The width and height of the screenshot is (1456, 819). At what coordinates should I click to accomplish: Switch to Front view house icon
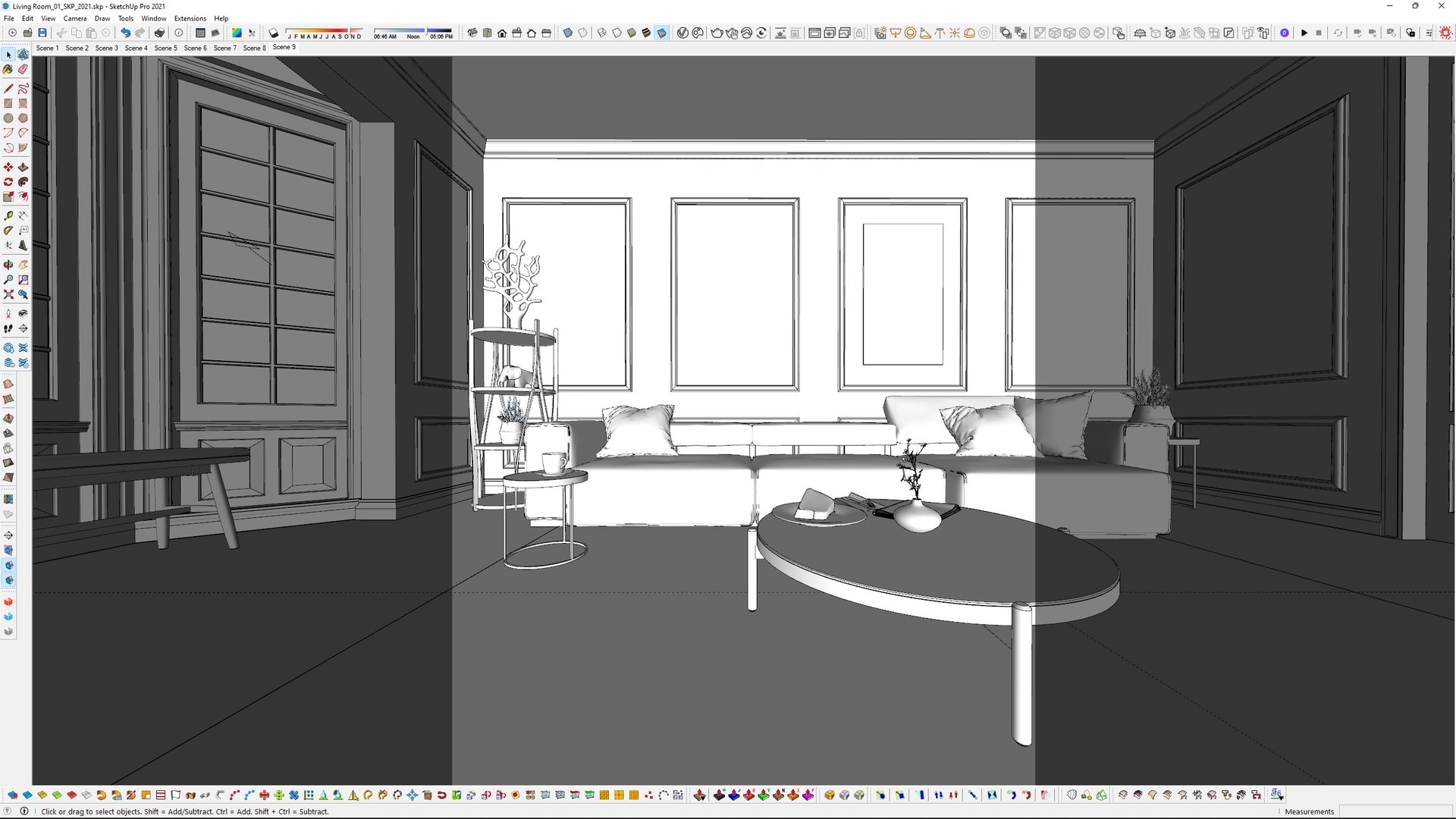click(502, 33)
